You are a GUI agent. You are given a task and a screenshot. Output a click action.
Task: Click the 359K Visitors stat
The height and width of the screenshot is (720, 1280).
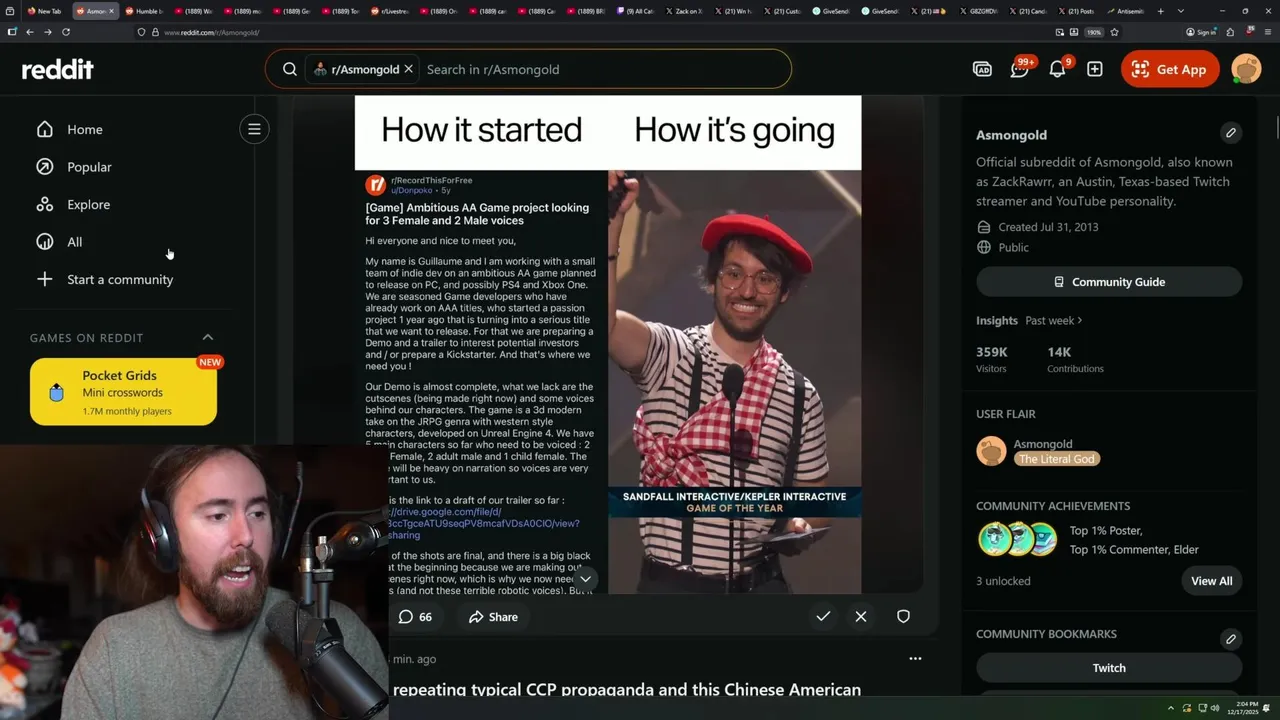point(992,359)
